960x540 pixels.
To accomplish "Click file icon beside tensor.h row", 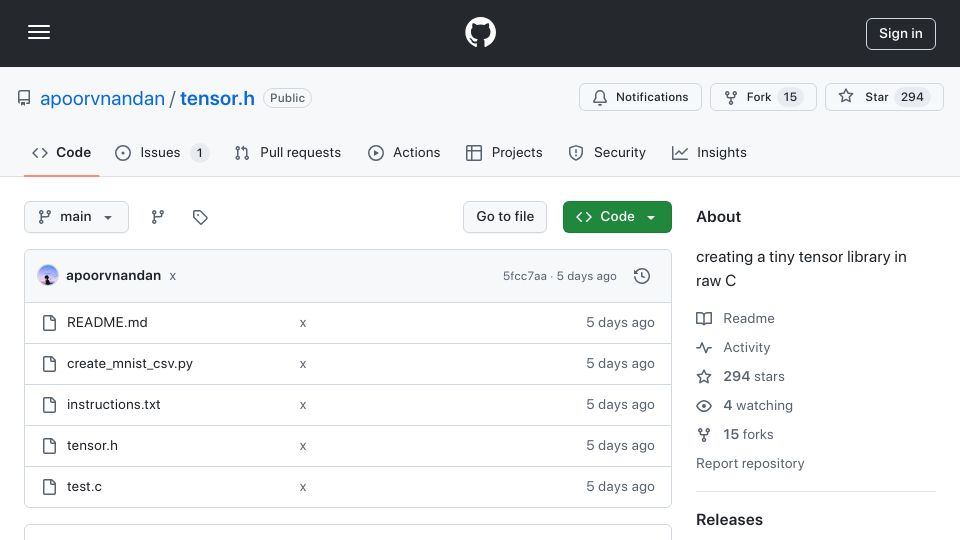I will (x=50, y=446).
